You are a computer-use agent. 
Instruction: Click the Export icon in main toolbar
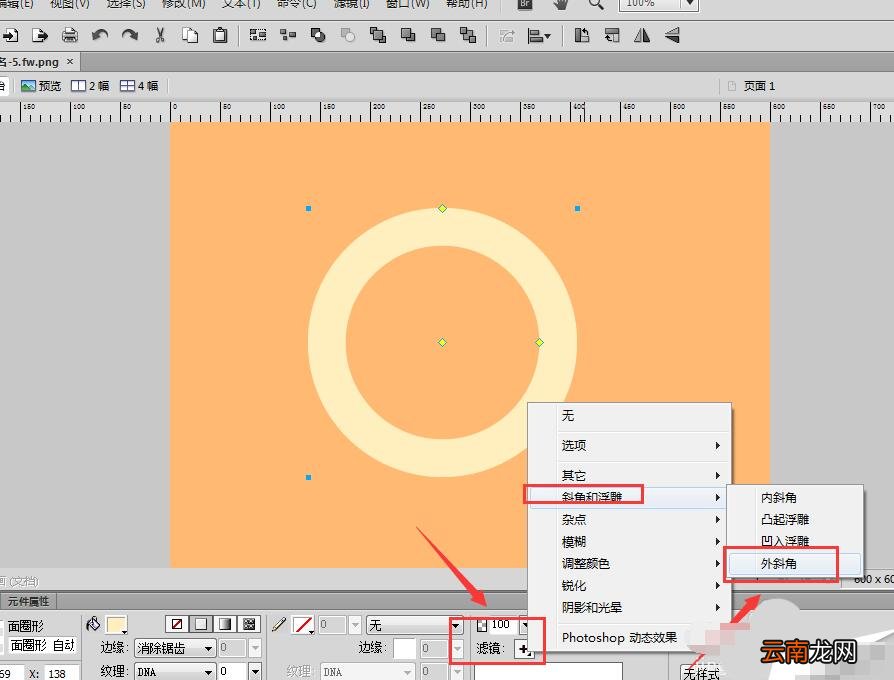tap(40, 35)
